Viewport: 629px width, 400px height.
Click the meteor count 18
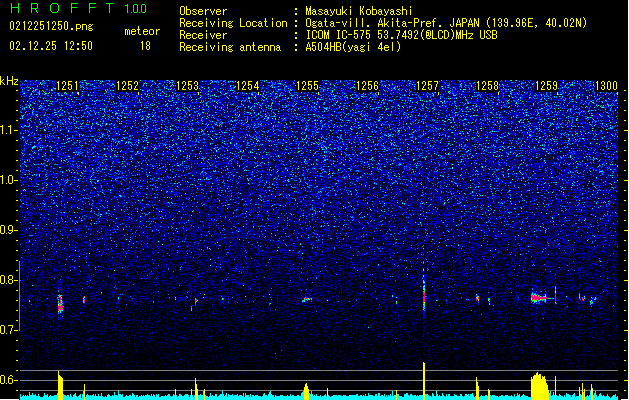(x=145, y=46)
